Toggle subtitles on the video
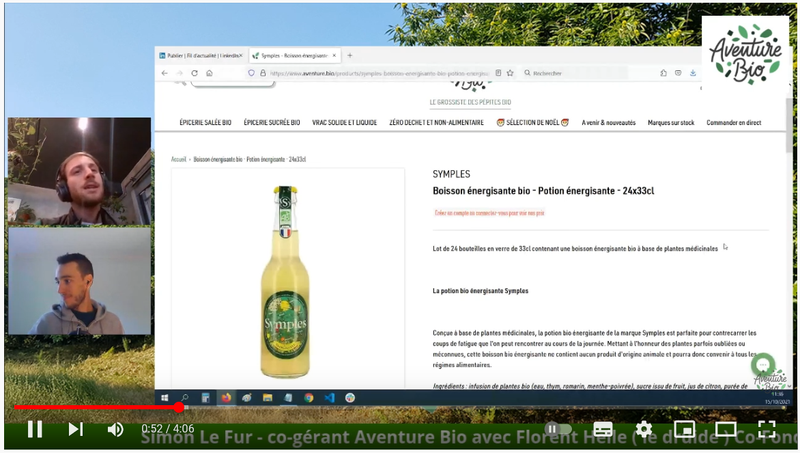800x453 pixels. tap(602, 429)
